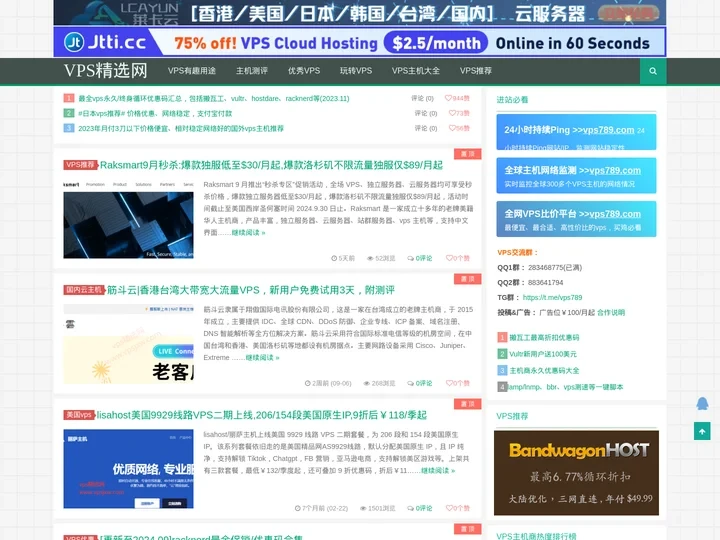Image resolution: width=720 pixels, height=540 pixels.
Task: Click 合作说明 advertising link
Action: tap(611, 313)
